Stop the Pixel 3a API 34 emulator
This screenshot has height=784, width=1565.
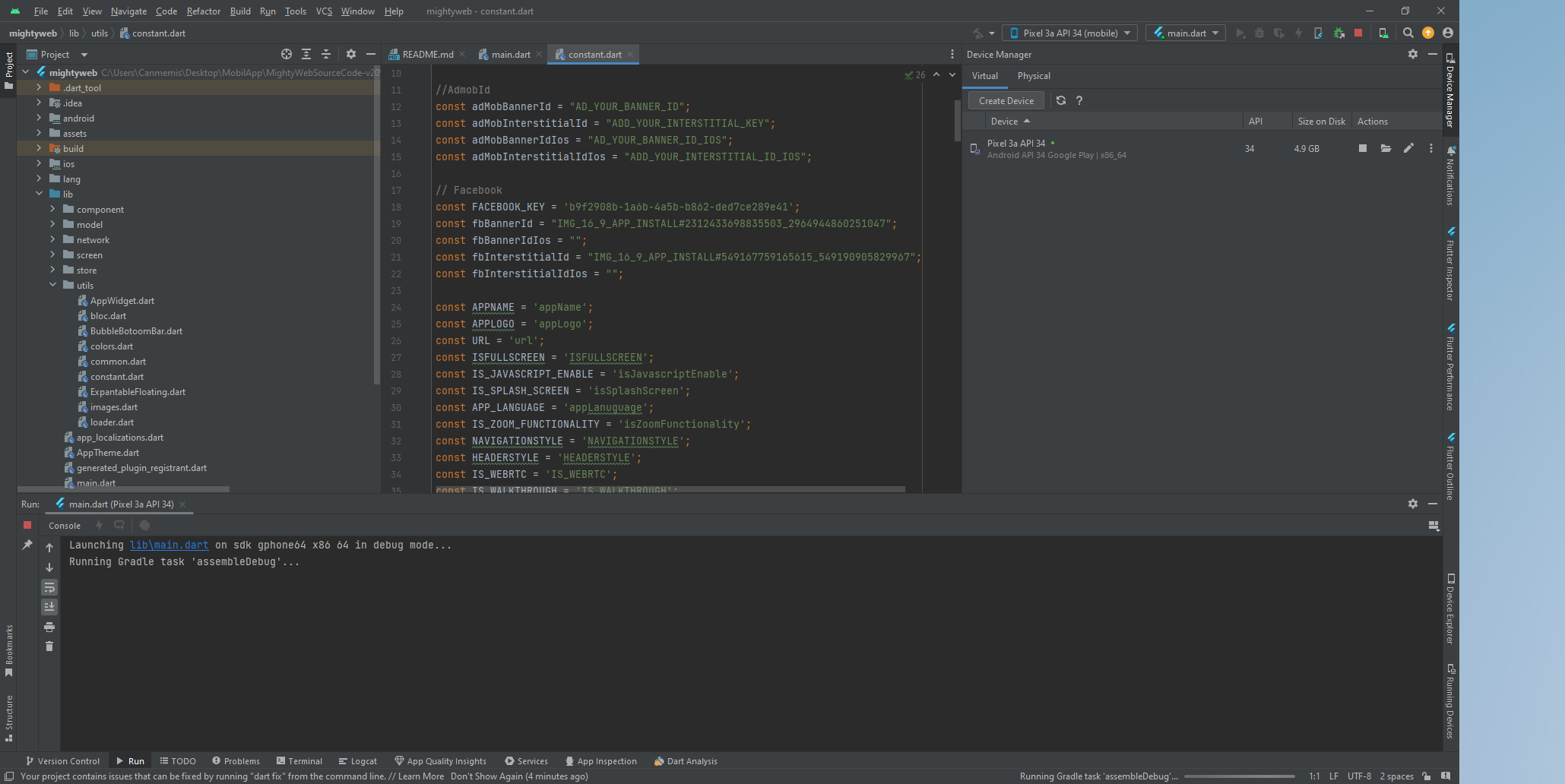pyautogui.click(x=1363, y=148)
